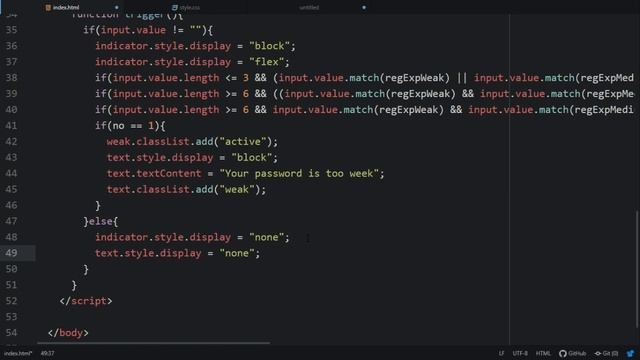Click the style.css file icon in tab
Screen dimensions: 640x360
click(175, 7)
